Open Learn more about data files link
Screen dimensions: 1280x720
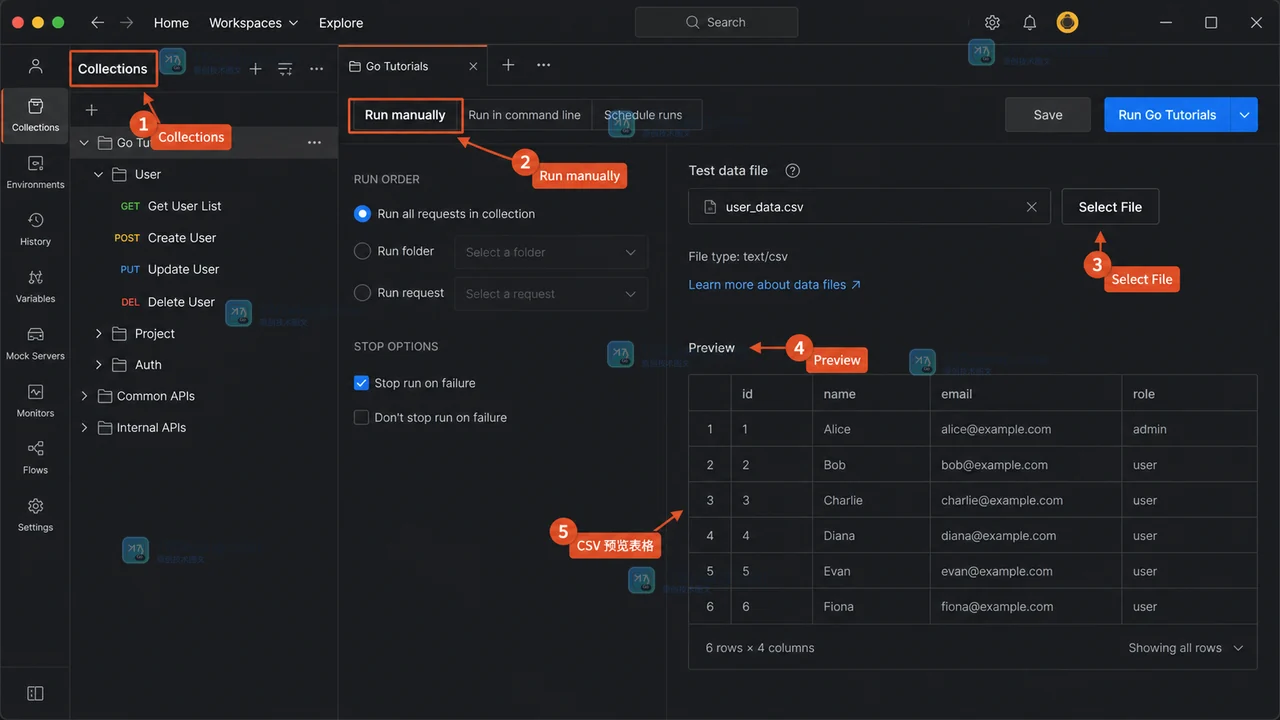775,284
